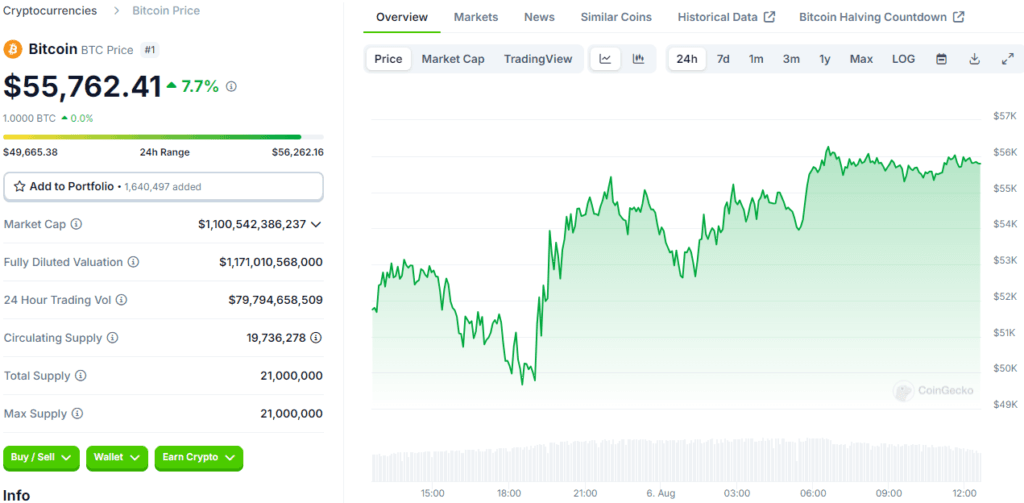The width and height of the screenshot is (1024, 503).
Task: Open Total Supply info icon
Action: point(81,376)
